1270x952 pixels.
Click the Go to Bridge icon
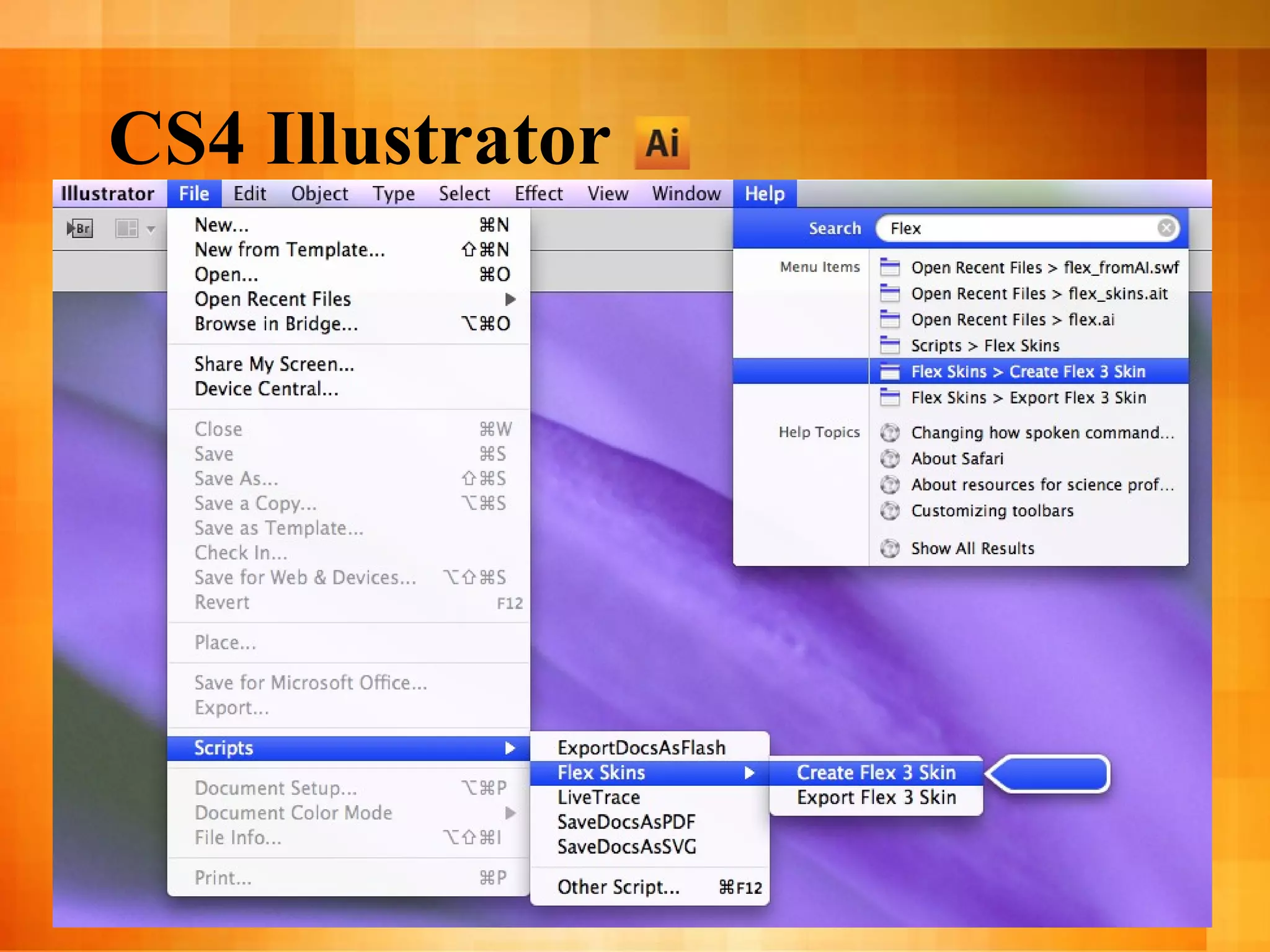click(79, 229)
